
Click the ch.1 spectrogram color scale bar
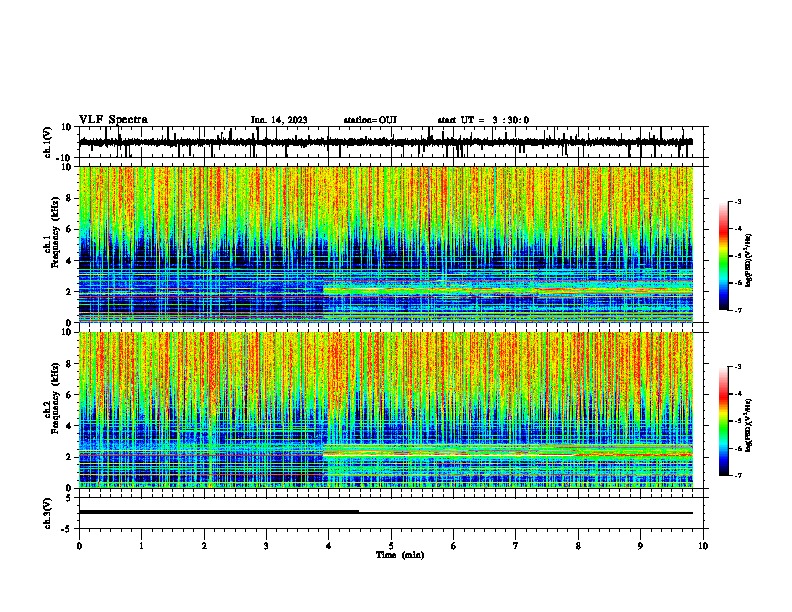pos(724,256)
